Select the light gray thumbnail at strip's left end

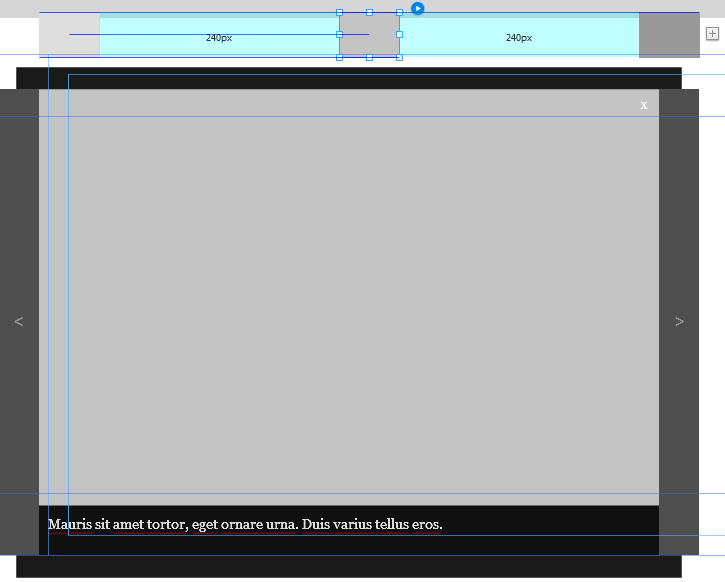point(69,35)
